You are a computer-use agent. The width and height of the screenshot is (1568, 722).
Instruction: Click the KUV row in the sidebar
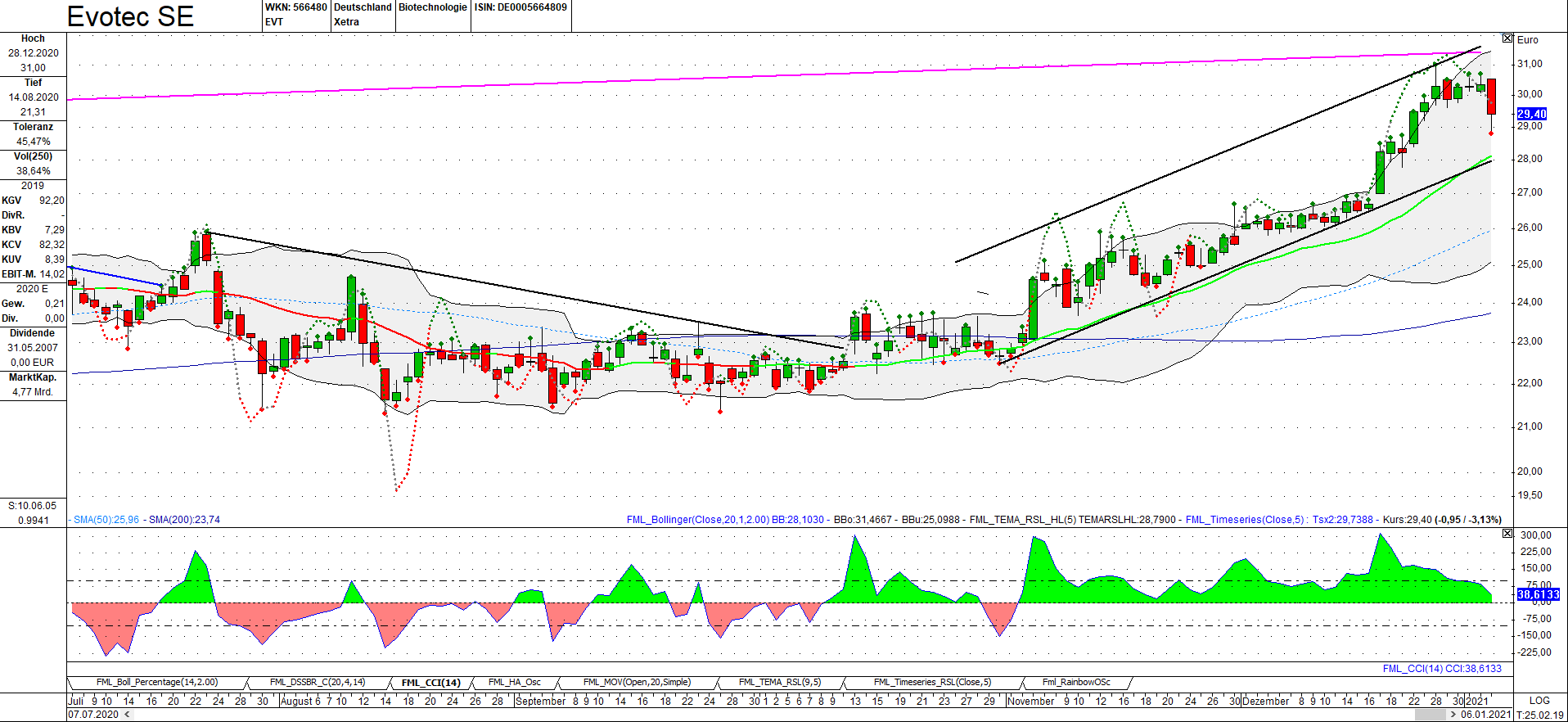point(33,259)
